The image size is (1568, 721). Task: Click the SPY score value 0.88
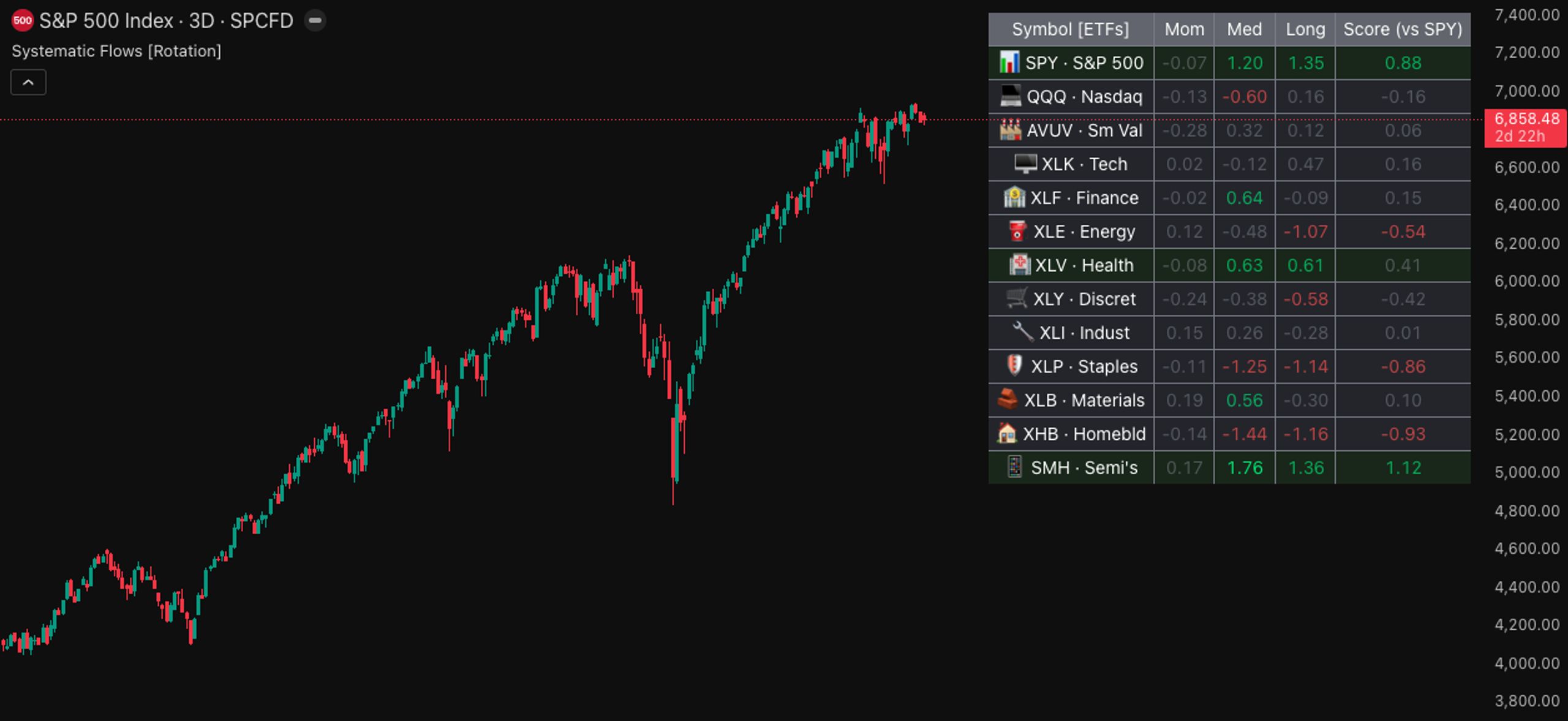point(1403,63)
